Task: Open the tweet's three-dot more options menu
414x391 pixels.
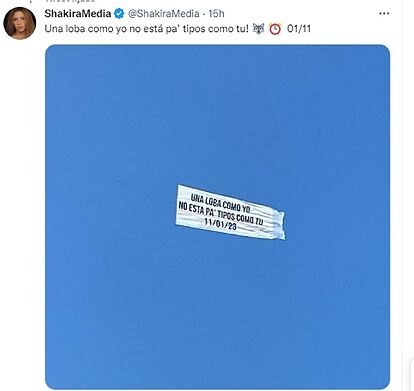Action: pos(384,14)
